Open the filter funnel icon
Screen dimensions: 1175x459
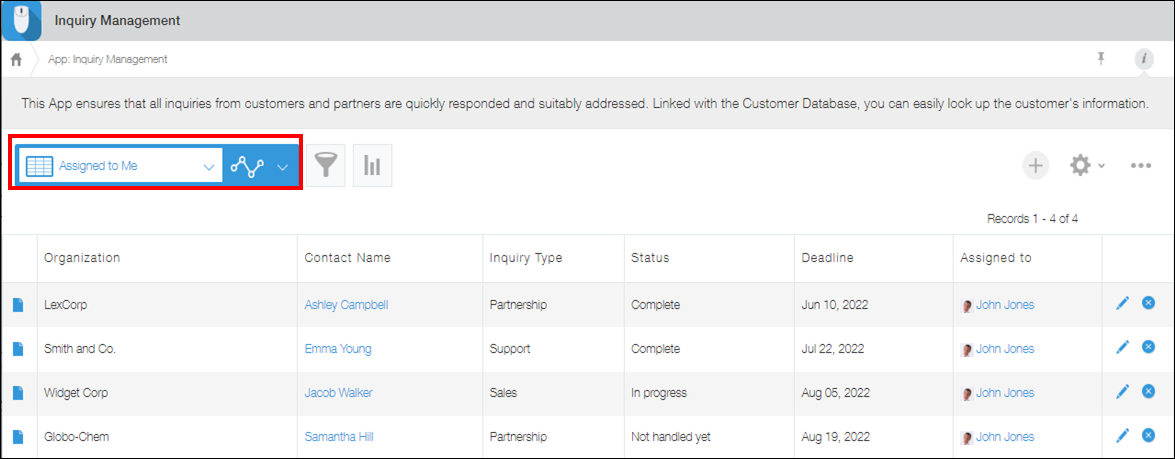(326, 166)
